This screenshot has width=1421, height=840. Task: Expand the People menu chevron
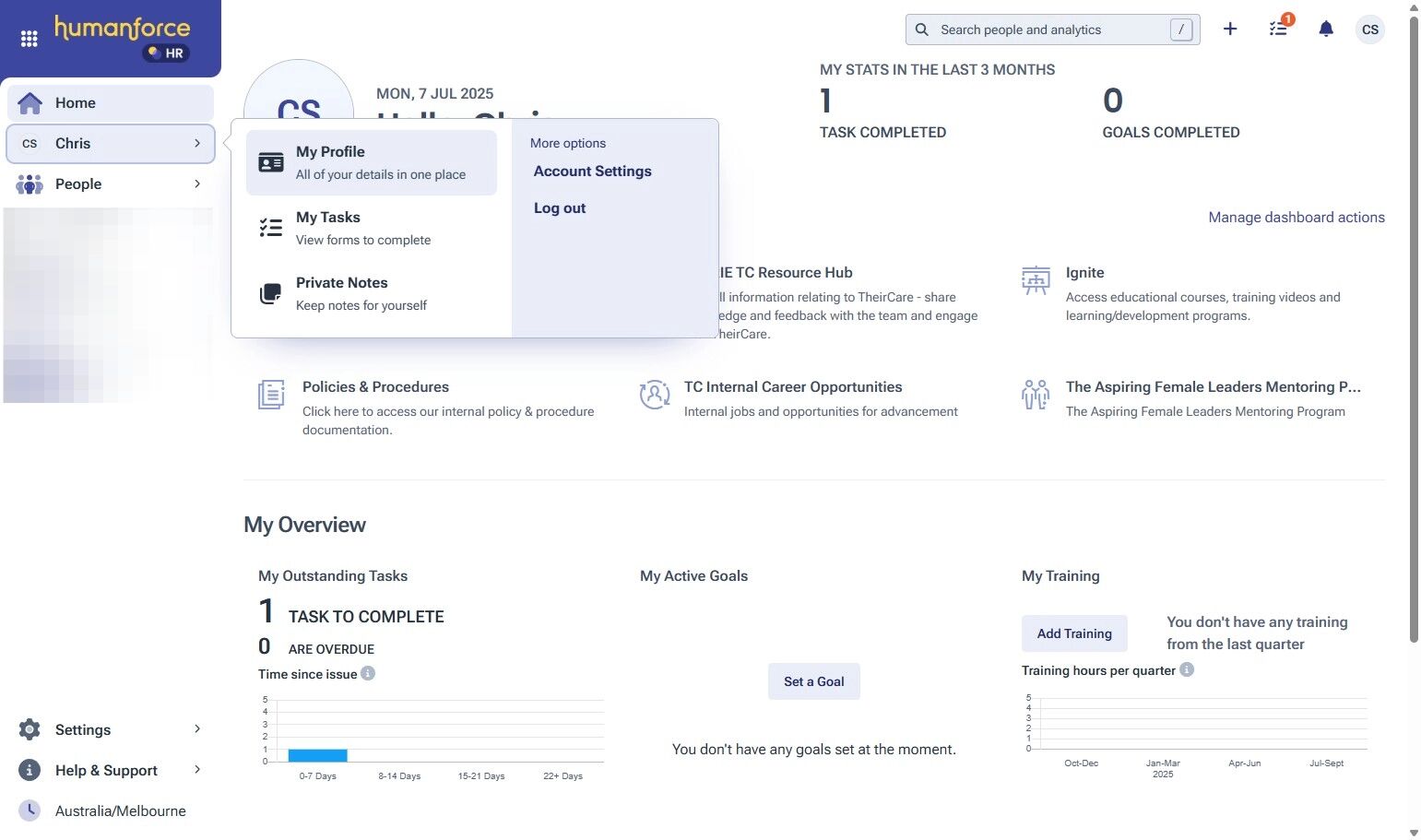(197, 183)
